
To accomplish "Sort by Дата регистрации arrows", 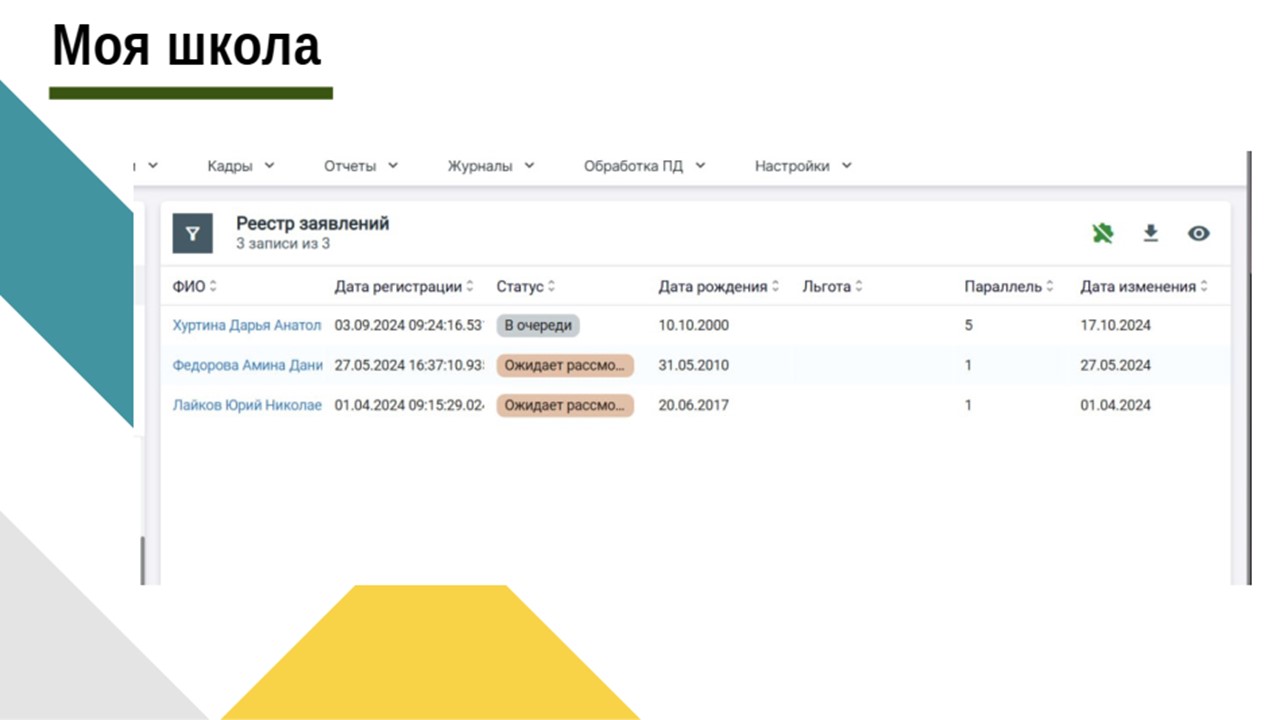I will (470, 287).
